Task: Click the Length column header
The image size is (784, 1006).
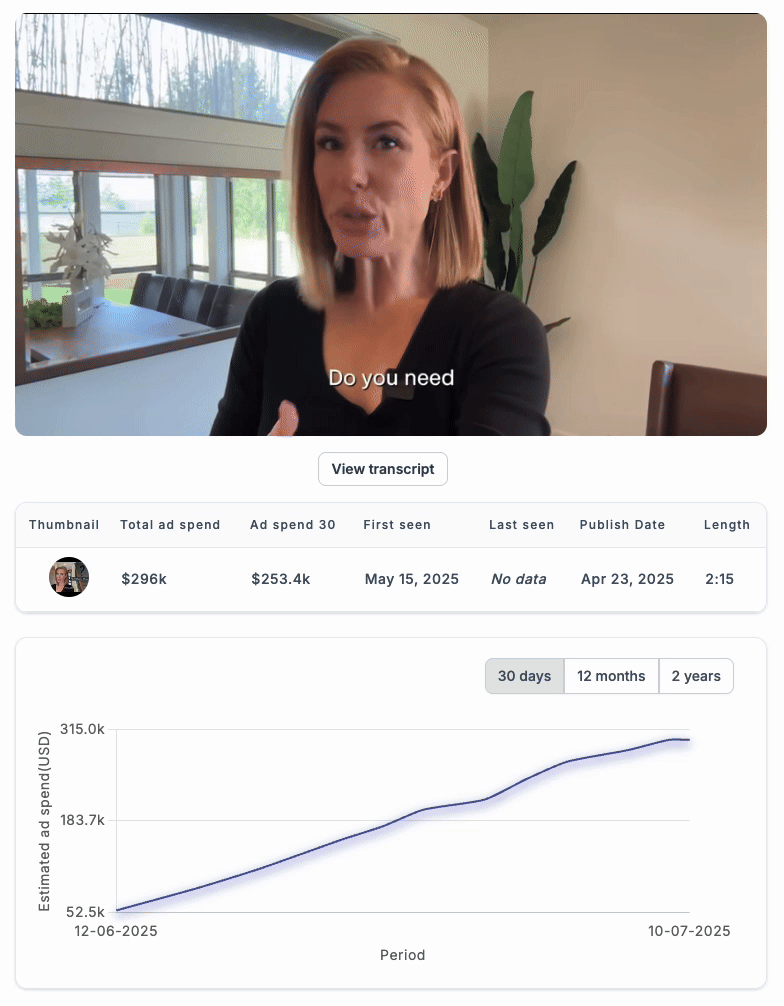Action: [x=726, y=525]
